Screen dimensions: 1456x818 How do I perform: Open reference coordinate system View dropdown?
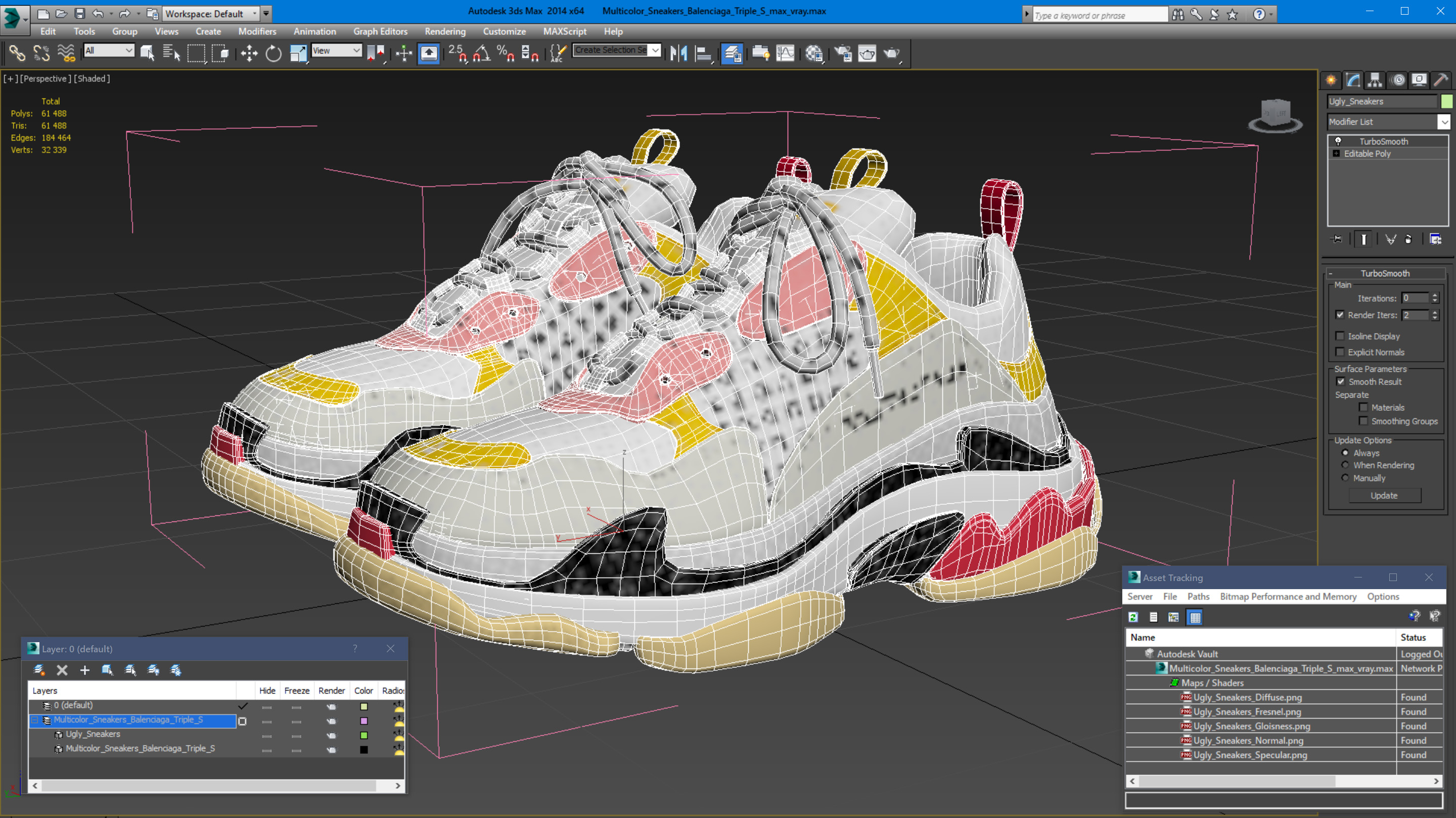(337, 51)
